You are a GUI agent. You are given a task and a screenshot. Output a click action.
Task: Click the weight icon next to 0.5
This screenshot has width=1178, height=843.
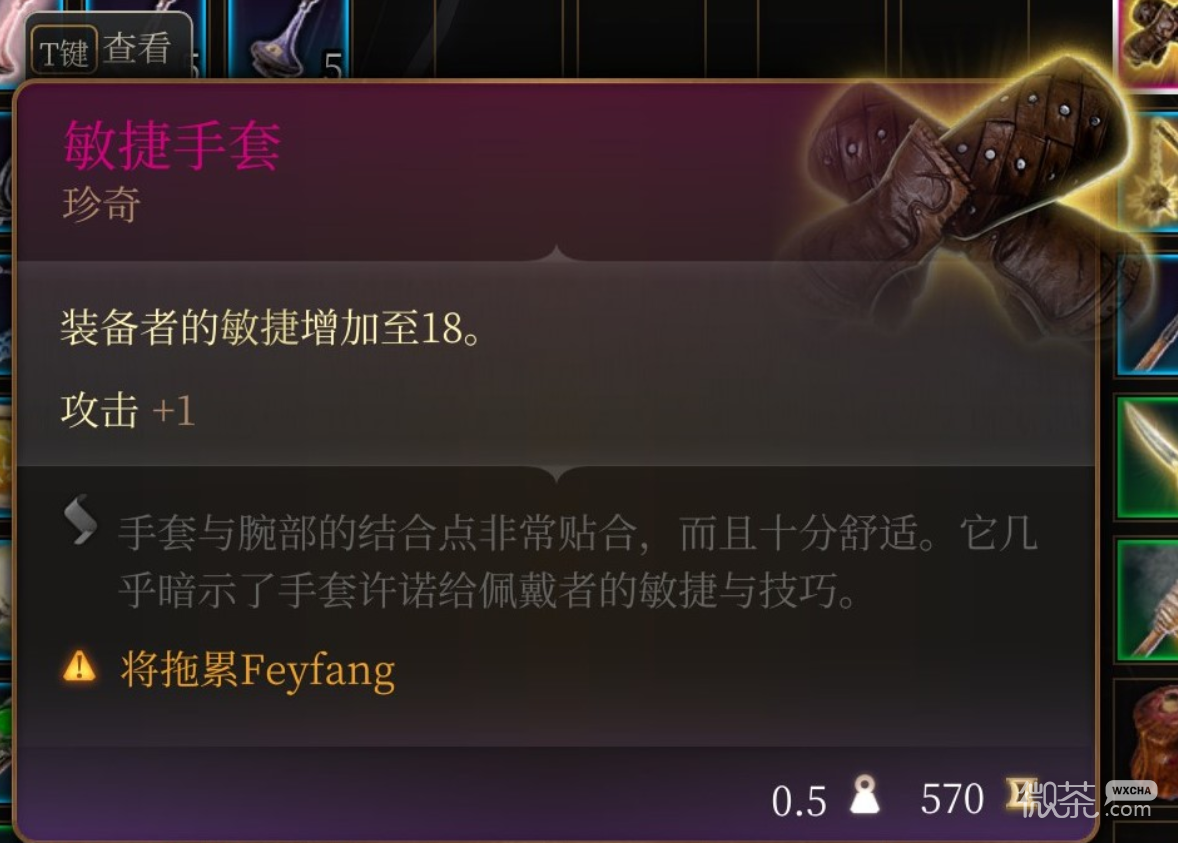pyautogui.click(x=865, y=794)
